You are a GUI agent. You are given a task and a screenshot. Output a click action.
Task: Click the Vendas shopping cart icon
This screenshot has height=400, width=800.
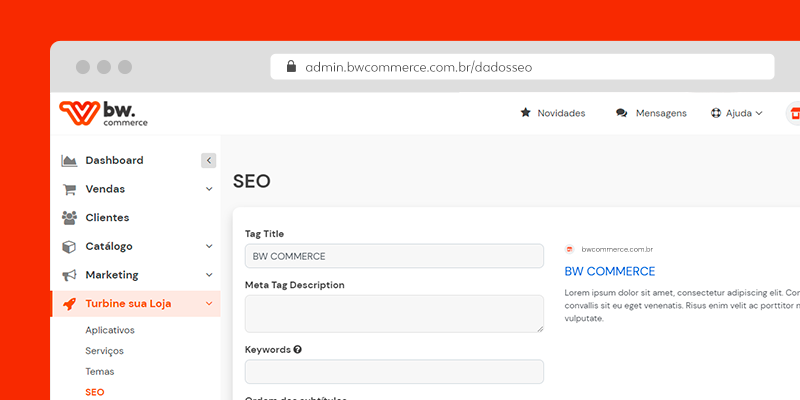click(69, 189)
